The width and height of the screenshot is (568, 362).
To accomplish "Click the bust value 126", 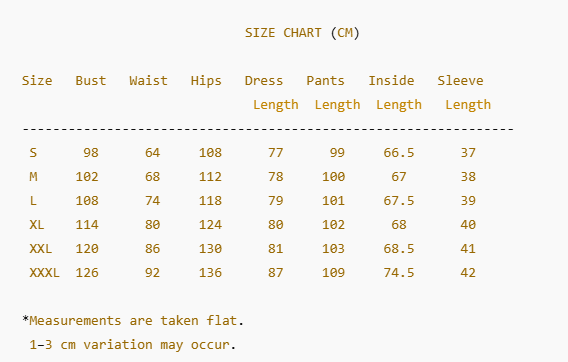I will point(87,272).
